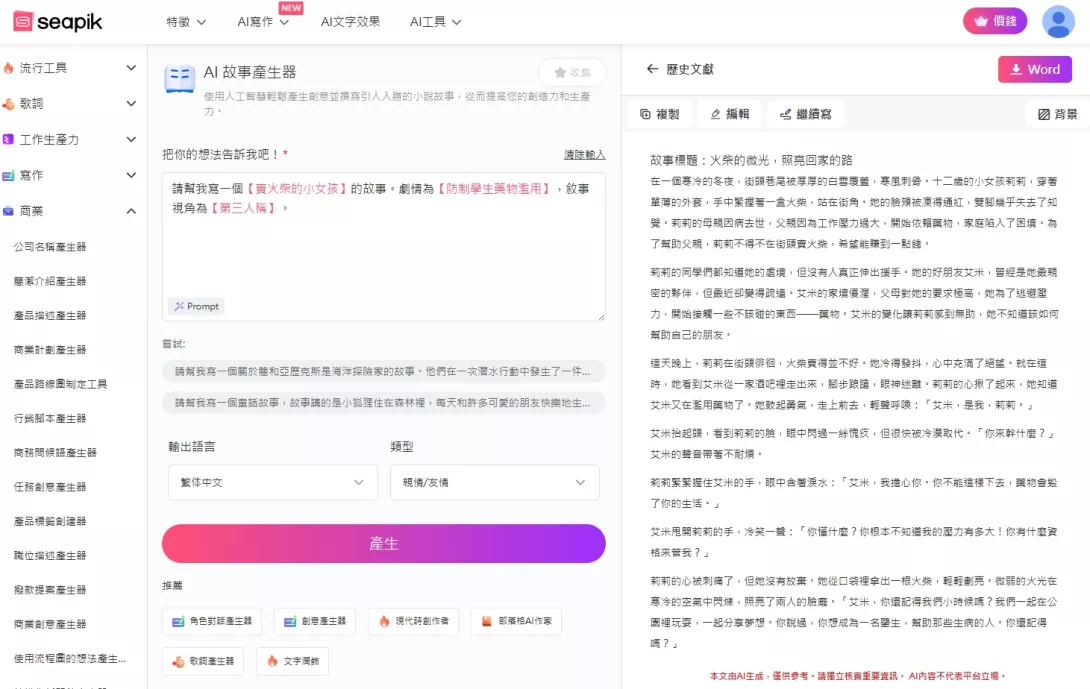Toggle the 收藏 favorite star button
The image size is (1090, 689).
tap(572, 72)
